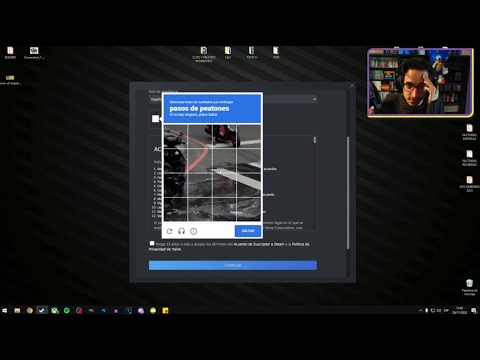The height and width of the screenshot is (360, 480).
Task: Open the Xbox app from the taskbar
Action: click(x=54, y=310)
